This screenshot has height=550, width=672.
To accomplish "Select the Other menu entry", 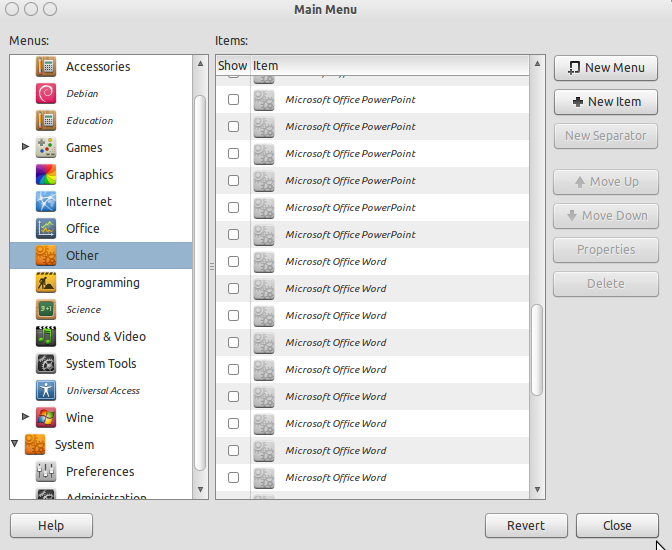I will point(101,255).
